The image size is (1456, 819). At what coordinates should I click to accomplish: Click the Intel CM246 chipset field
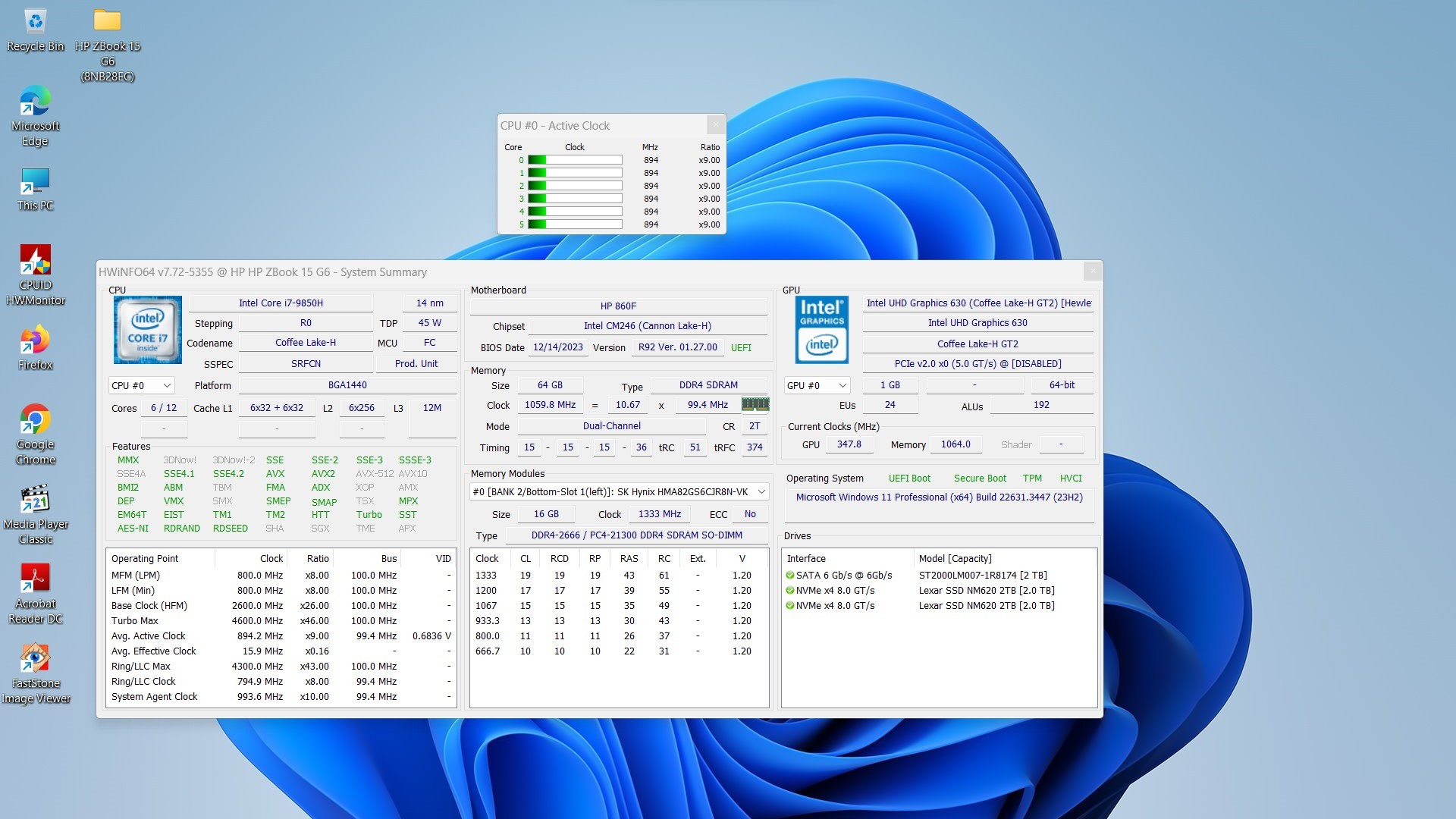coord(648,326)
